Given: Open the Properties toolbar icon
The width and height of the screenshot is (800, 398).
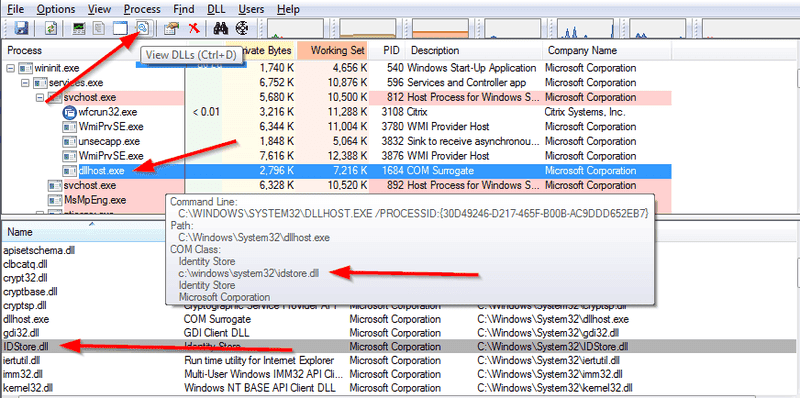Looking at the screenshot, I should 170,28.
